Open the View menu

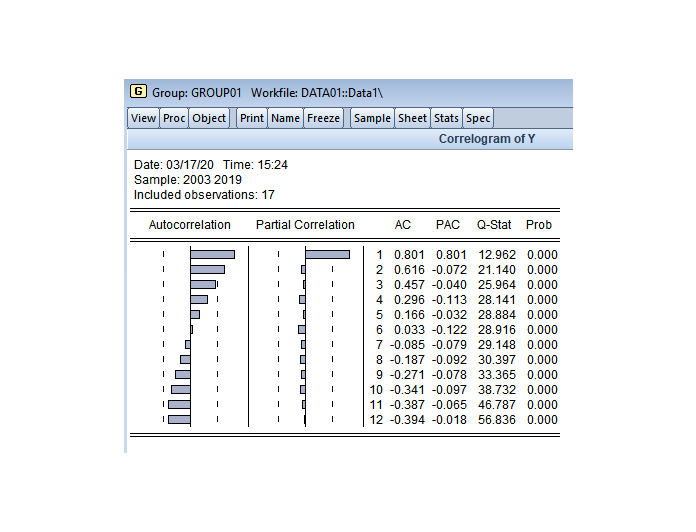click(x=143, y=118)
